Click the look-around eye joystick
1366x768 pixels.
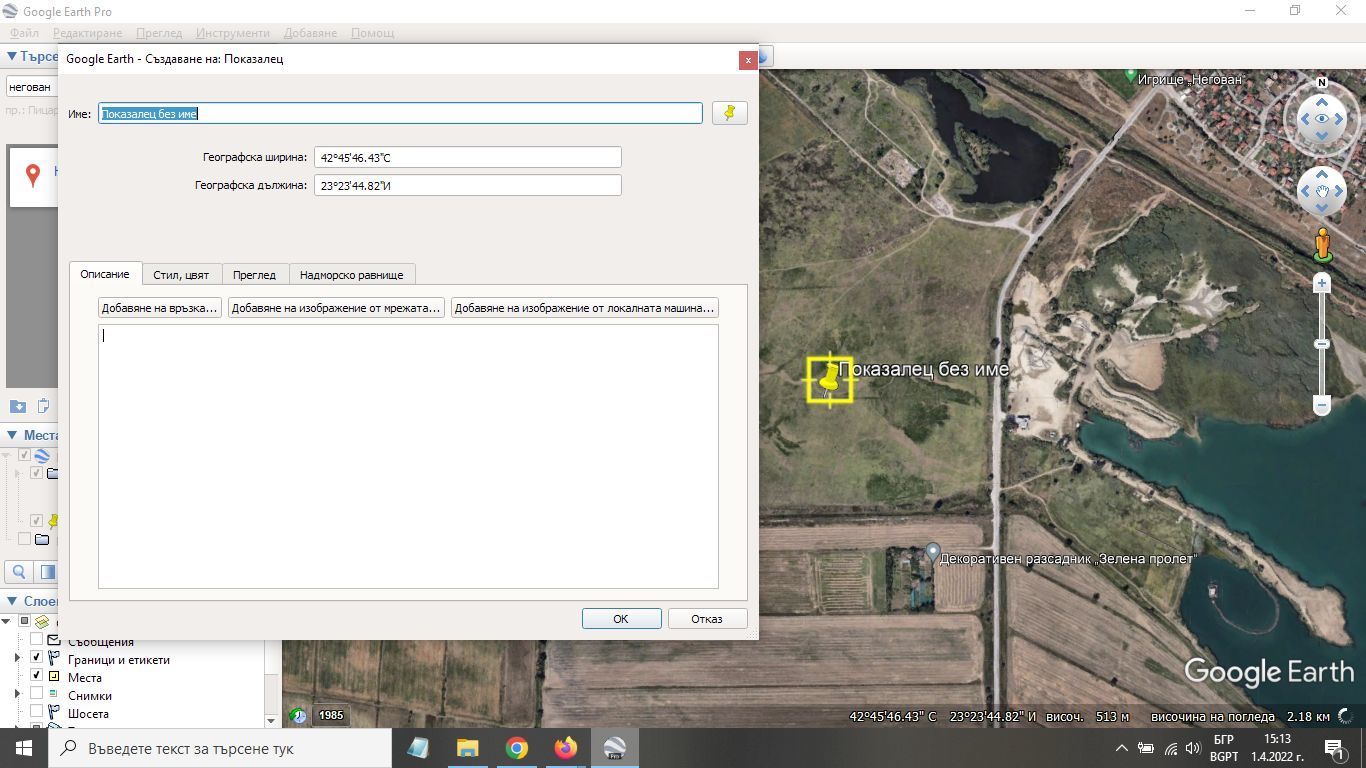pyautogui.click(x=1322, y=119)
